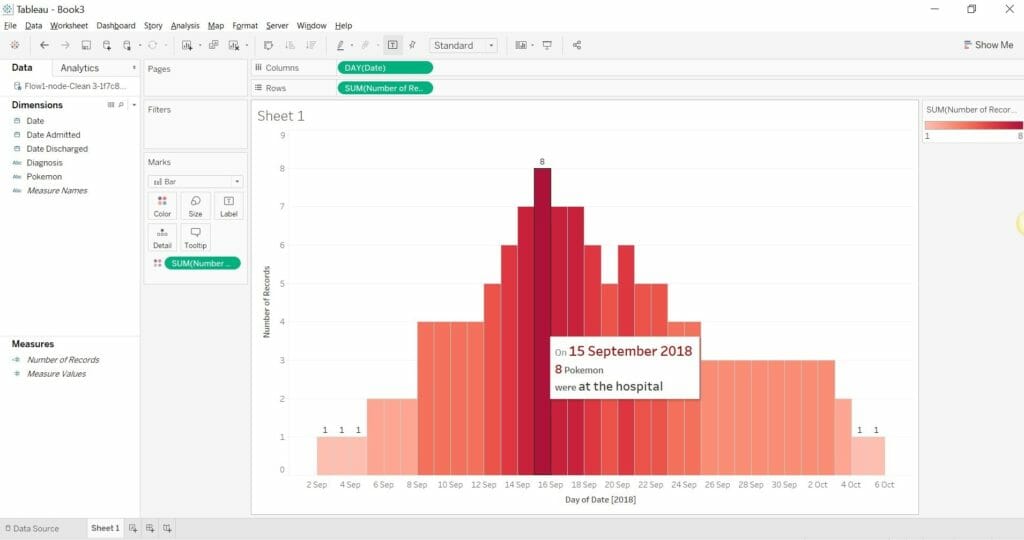Click the Undo back arrow in toolbar
The height and width of the screenshot is (540, 1024).
pos(44,45)
